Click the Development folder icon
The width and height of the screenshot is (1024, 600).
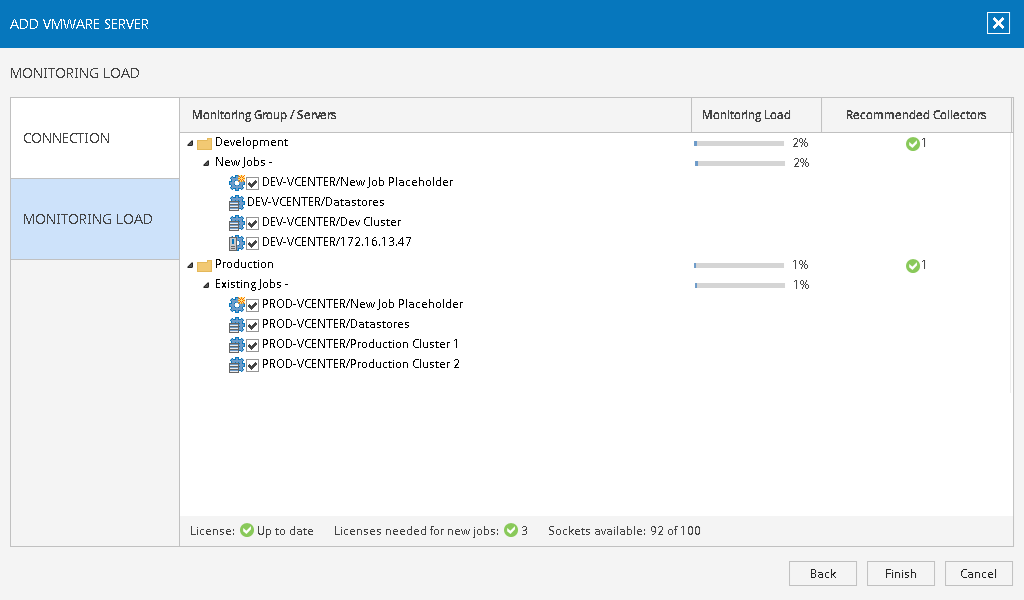(204, 143)
